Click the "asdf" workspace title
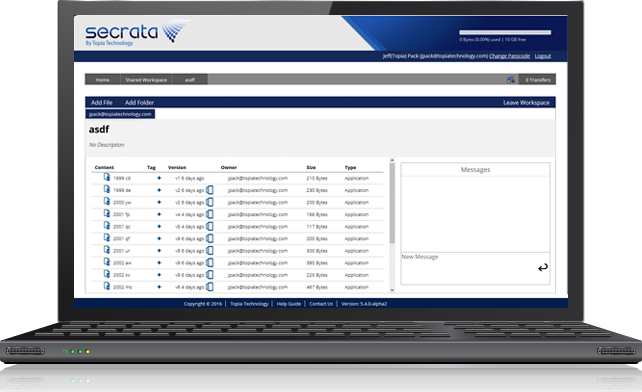Image resolution: width=642 pixels, height=392 pixels. (99, 129)
